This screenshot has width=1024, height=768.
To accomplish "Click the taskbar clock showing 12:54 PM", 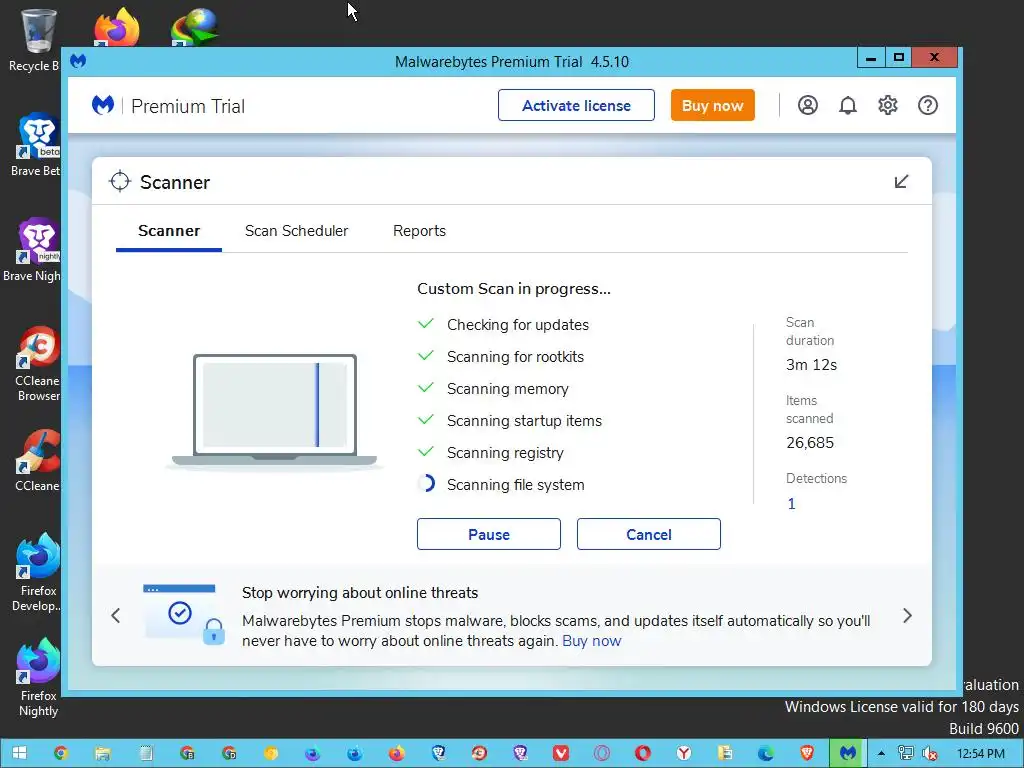I will (x=980, y=754).
